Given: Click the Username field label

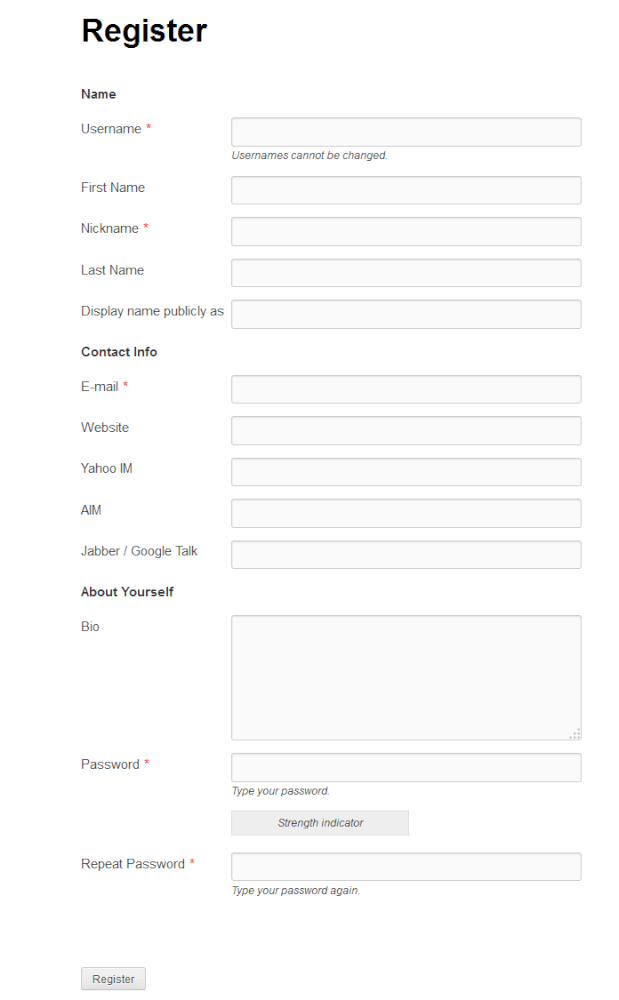Looking at the screenshot, I should pyautogui.click(x=111, y=129).
